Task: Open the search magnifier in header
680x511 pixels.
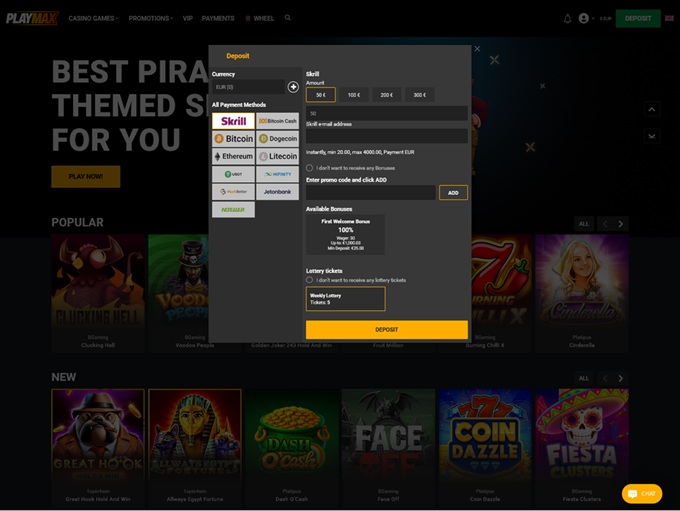Action: 288,18
